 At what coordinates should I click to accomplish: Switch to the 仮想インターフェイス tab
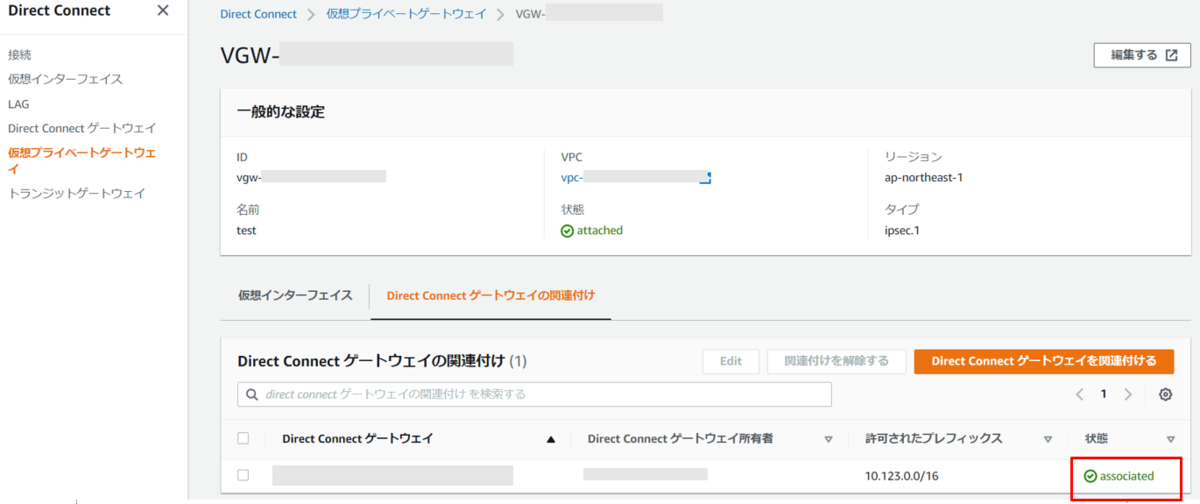pyautogui.click(x=295, y=296)
